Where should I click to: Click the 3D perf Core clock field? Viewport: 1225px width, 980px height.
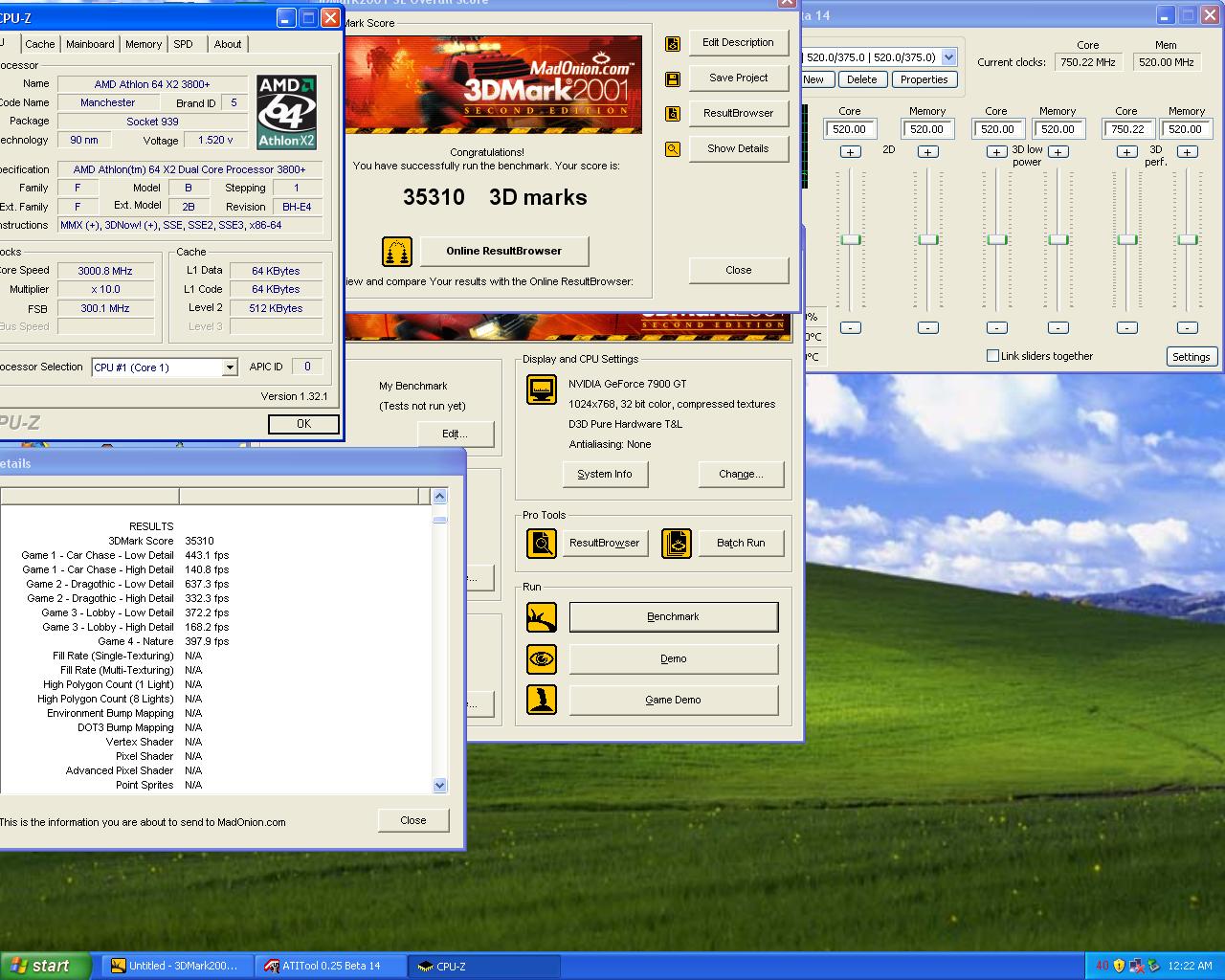coord(1128,129)
